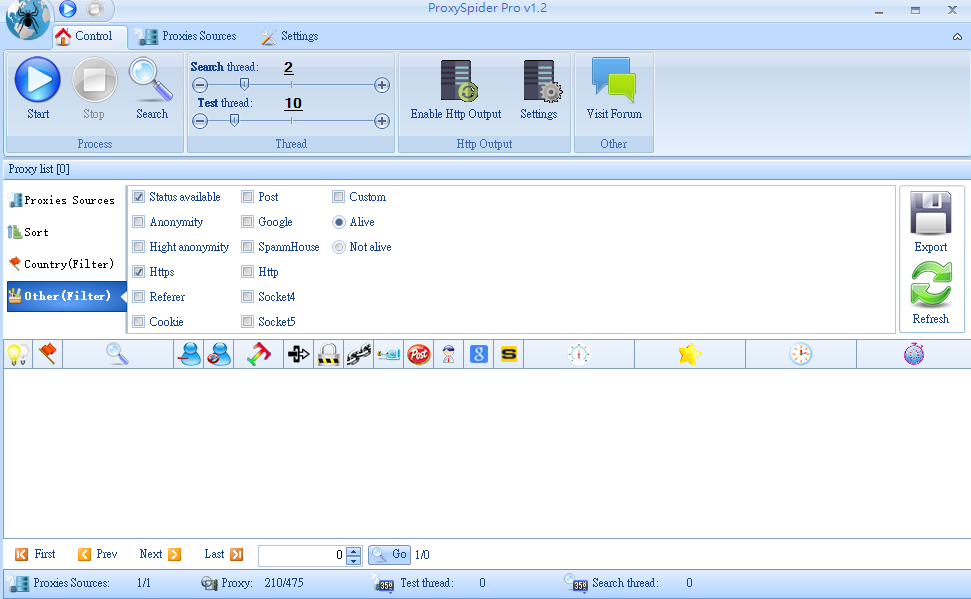Click the blue Start play button
971x599 pixels.
point(38,80)
